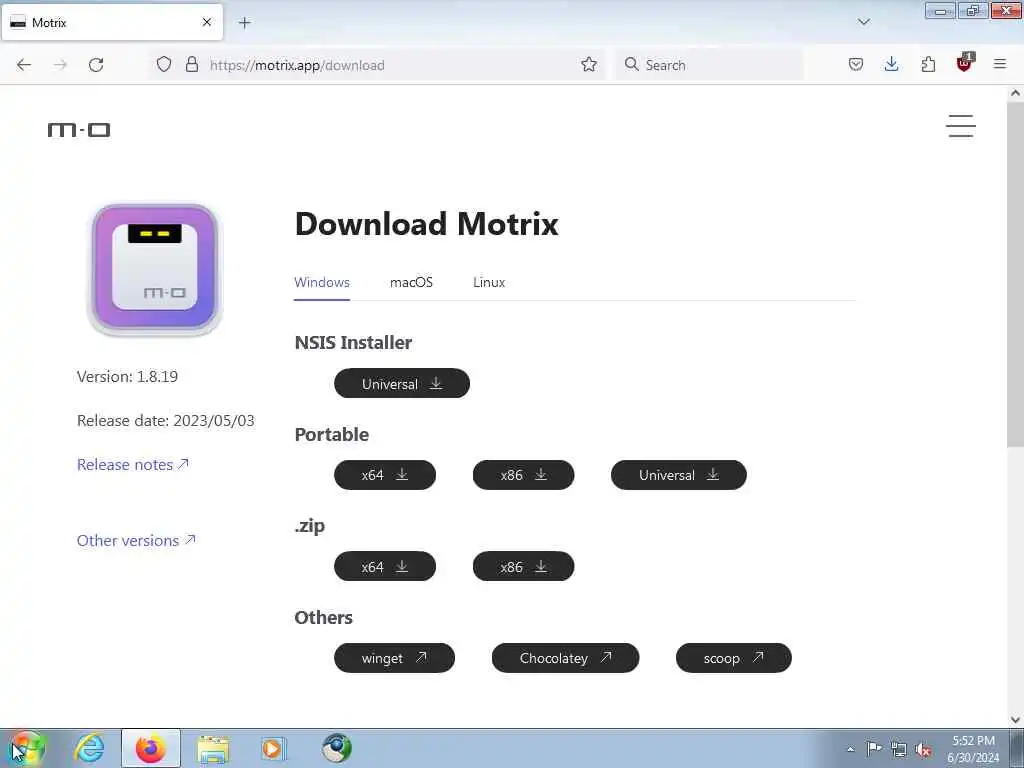
Task: Click the forward navigation arrow
Action: point(60,65)
